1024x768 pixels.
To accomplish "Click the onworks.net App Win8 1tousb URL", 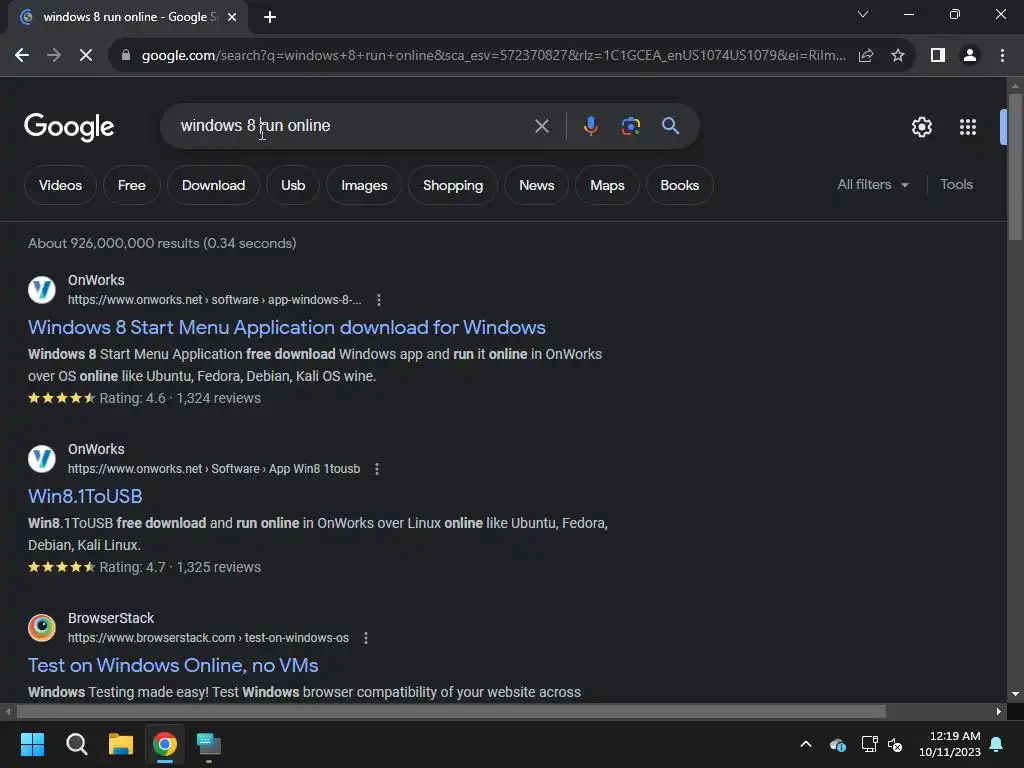I will (x=214, y=469).
